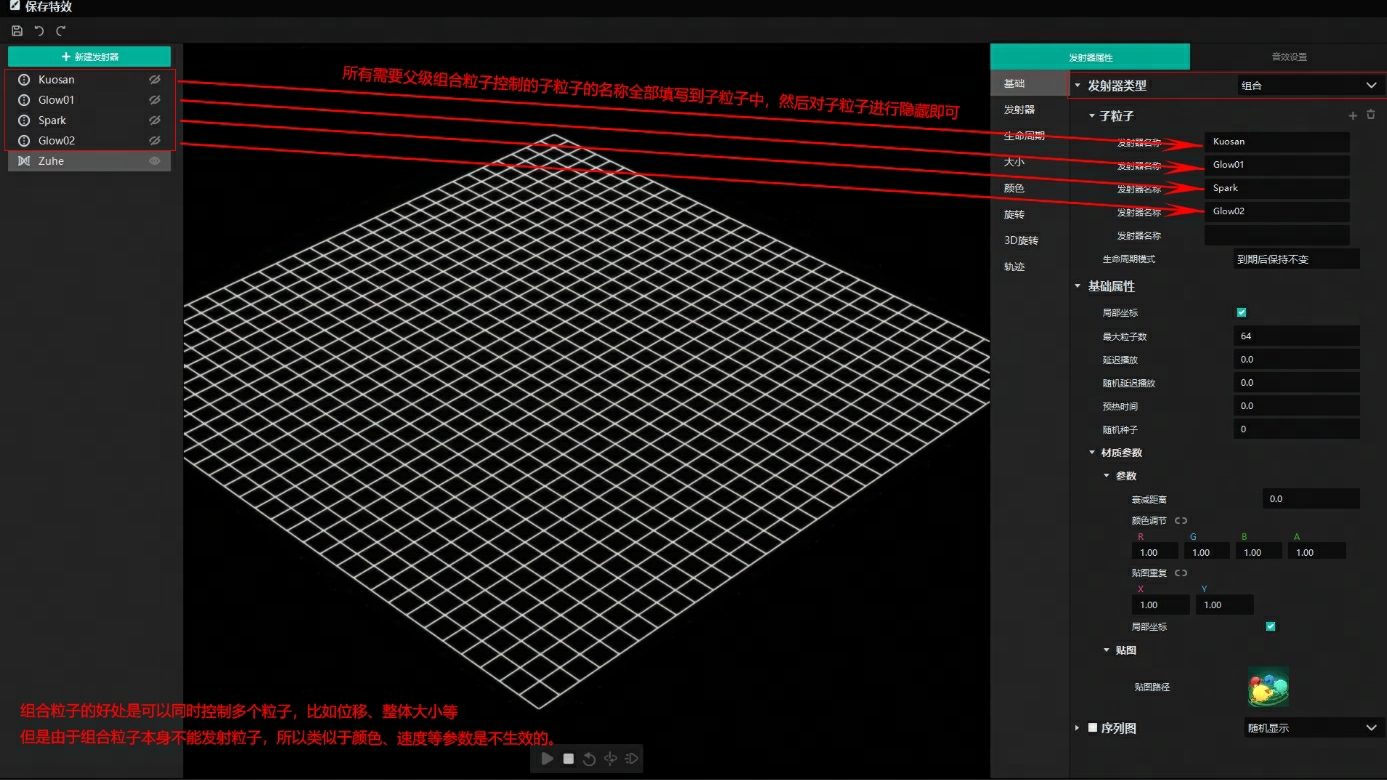Image resolution: width=1387 pixels, height=780 pixels.
Task: Click the edit icon beside 保存特效 title
Action: tap(15, 6)
